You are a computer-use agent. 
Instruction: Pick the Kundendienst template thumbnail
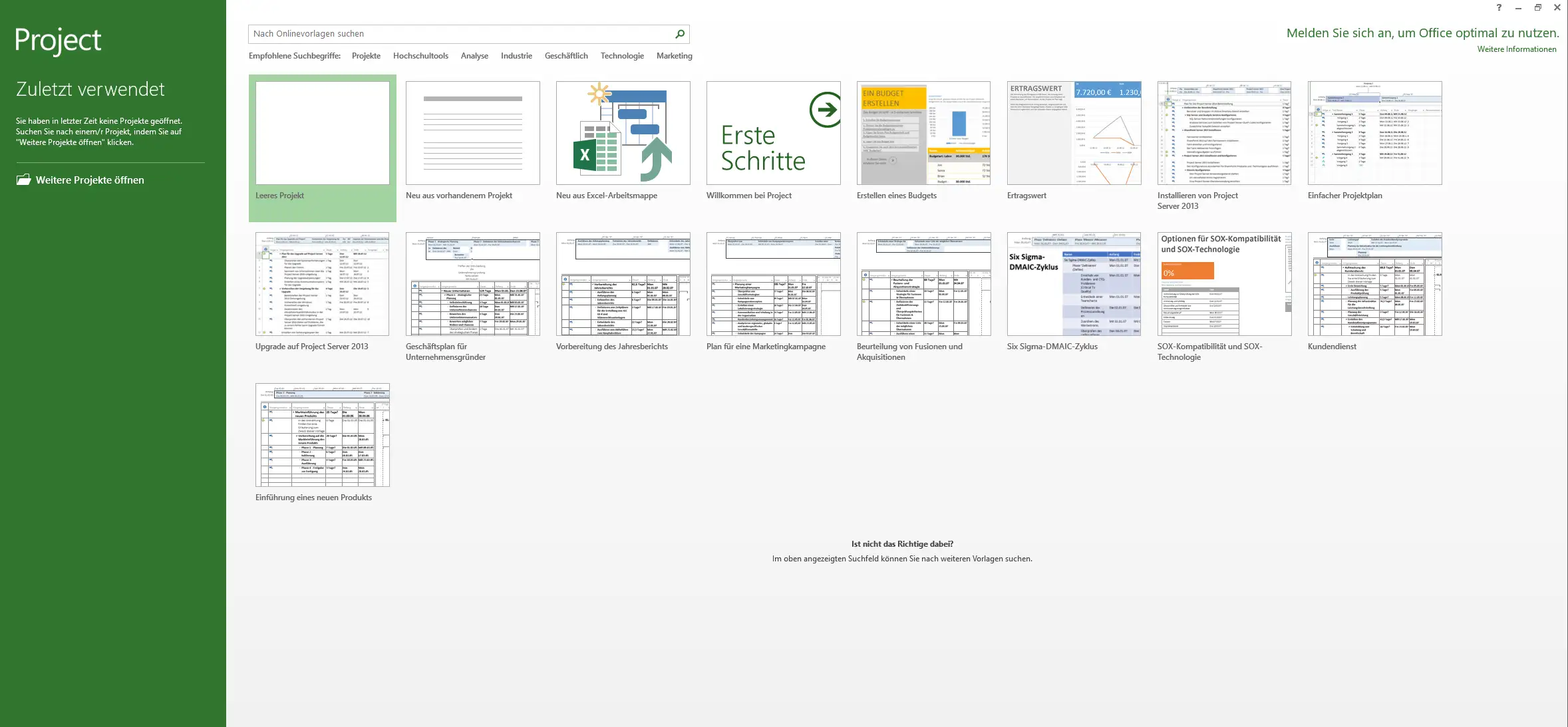[1374, 284]
